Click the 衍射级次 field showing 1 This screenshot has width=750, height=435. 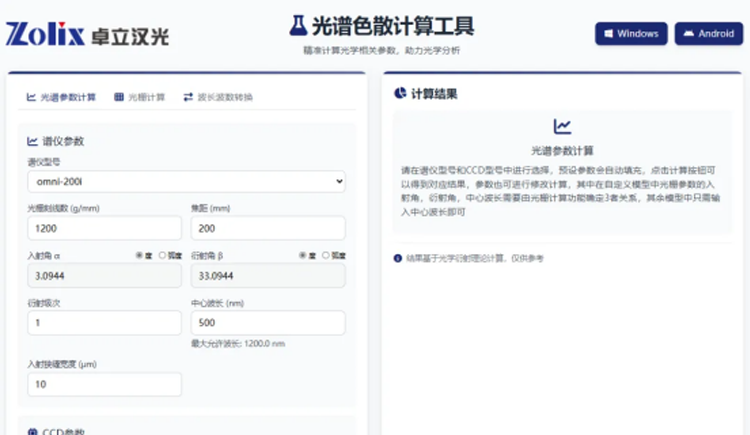[104, 323]
